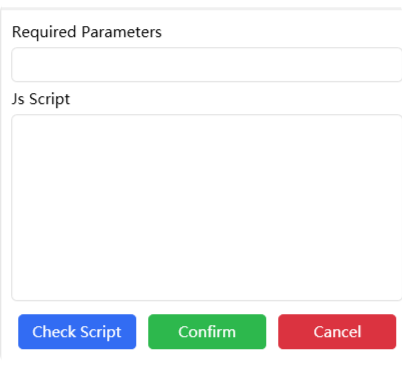
Task: Click the blue Check Script button
Action: click(77, 332)
